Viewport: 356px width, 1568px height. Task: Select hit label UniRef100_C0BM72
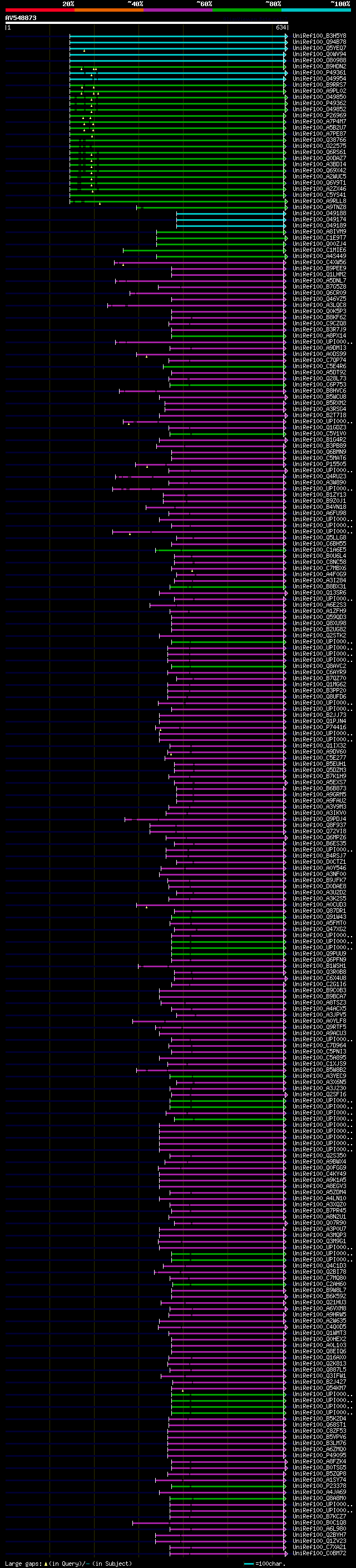click(x=319, y=1553)
